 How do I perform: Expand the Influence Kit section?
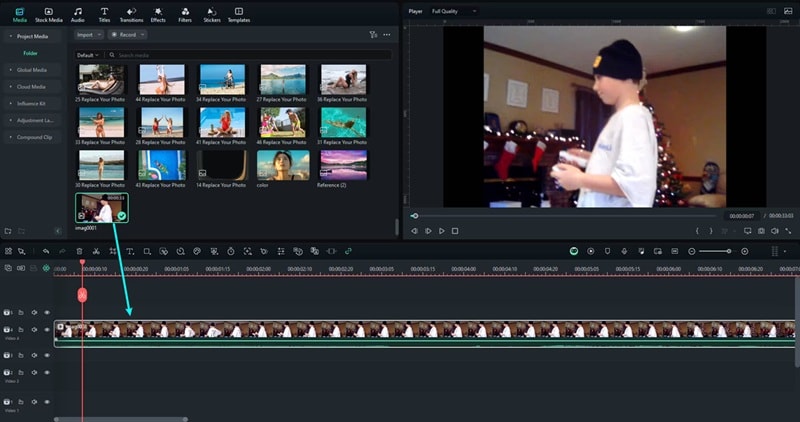tap(31, 104)
